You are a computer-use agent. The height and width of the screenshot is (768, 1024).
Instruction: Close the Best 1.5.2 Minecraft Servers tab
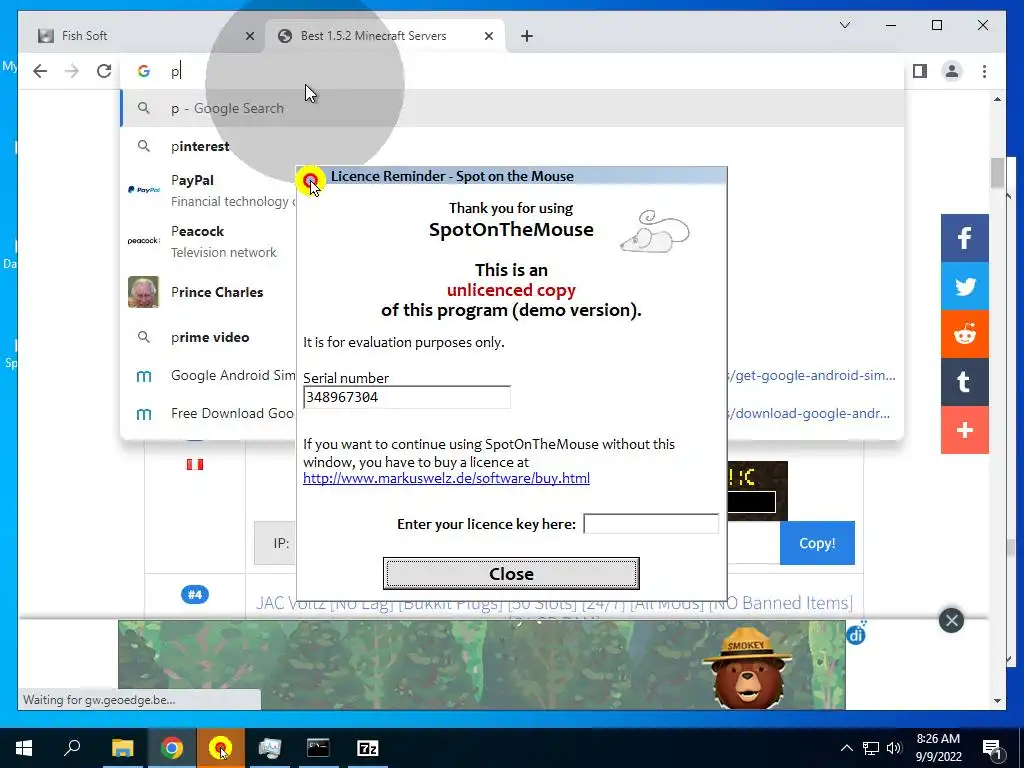pyautogui.click(x=488, y=36)
